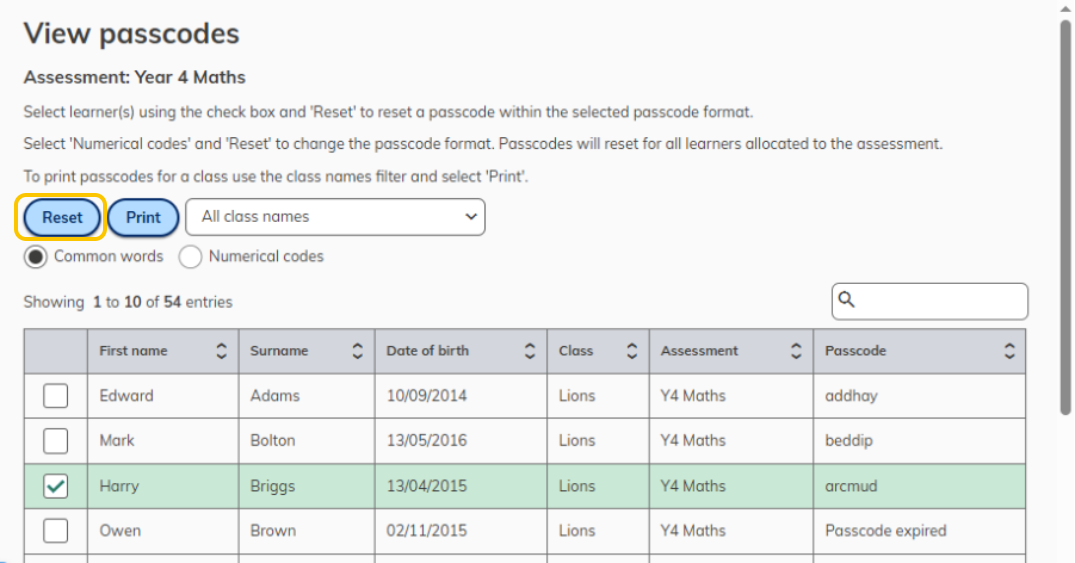1075x563 pixels.
Task: Click magnifying glass search icon
Action: [x=846, y=300]
